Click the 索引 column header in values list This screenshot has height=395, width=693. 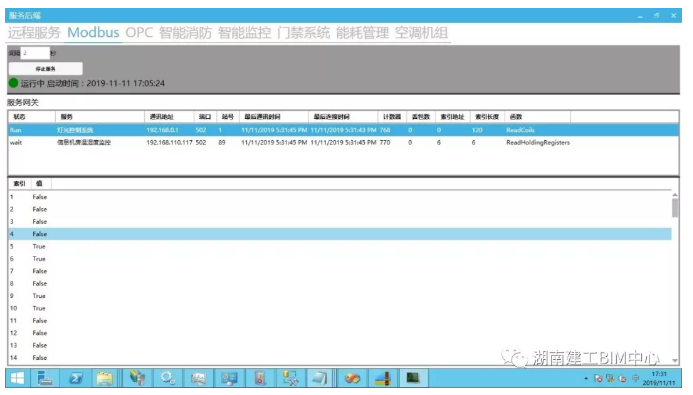coord(19,183)
